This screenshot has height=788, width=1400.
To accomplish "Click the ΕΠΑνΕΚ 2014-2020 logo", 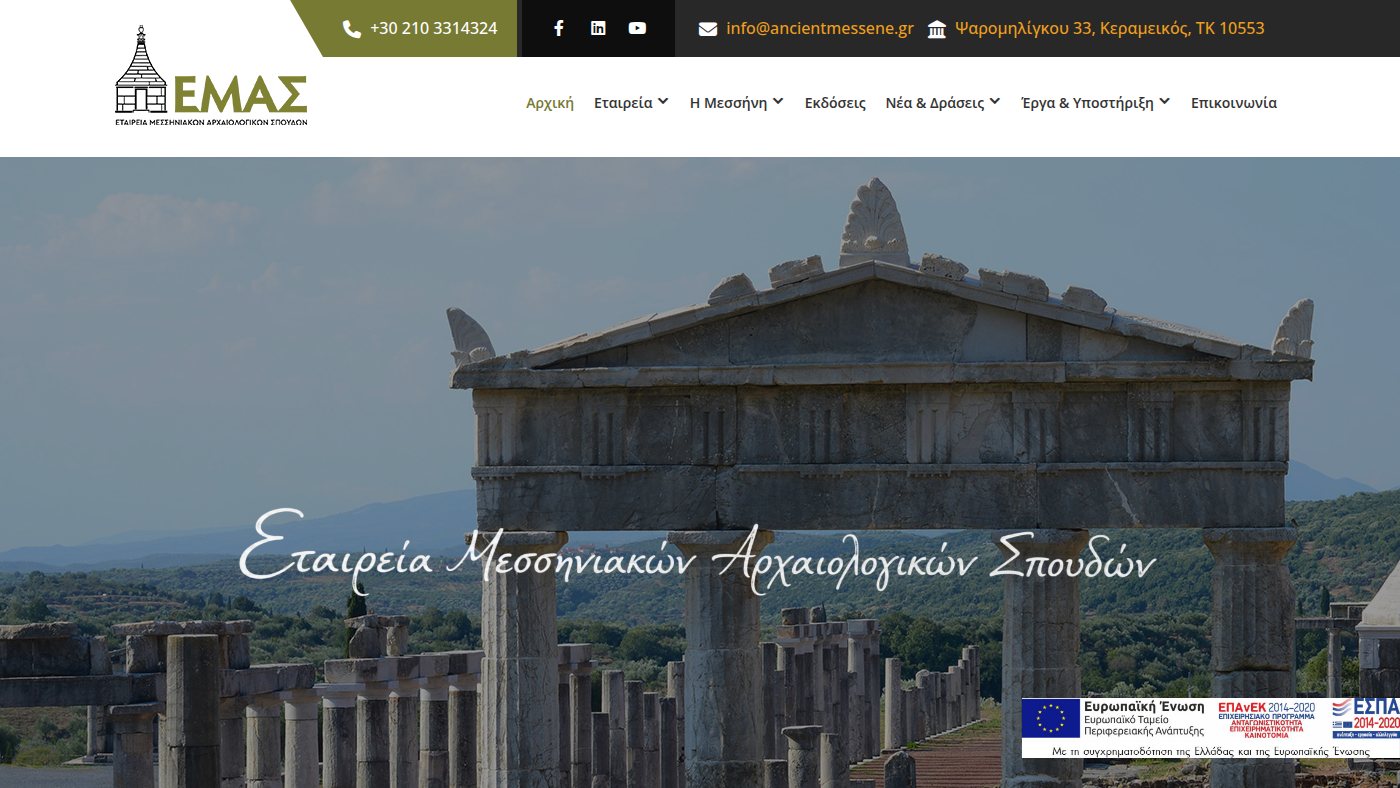I will point(1266,719).
